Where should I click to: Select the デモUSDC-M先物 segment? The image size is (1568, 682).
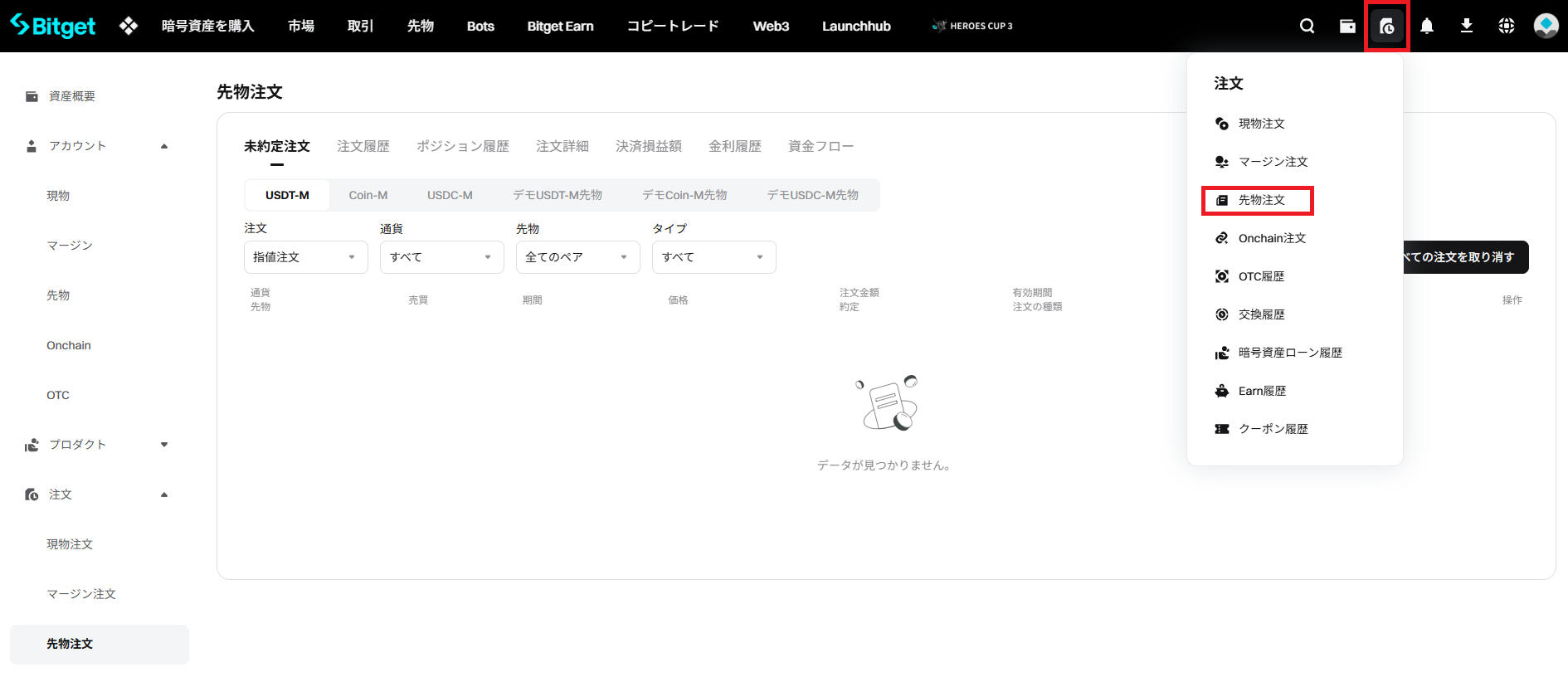click(x=813, y=195)
